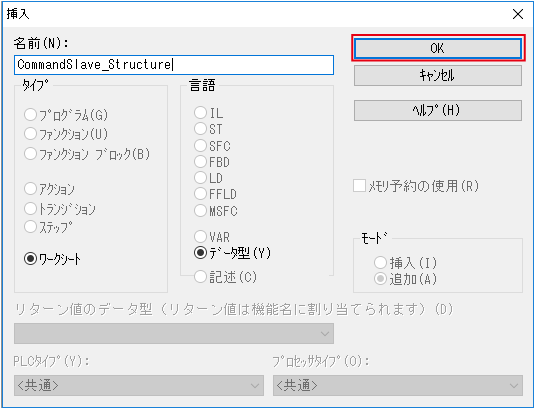Open help with ヘルプ(H) button

pyautogui.click(x=438, y=110)
